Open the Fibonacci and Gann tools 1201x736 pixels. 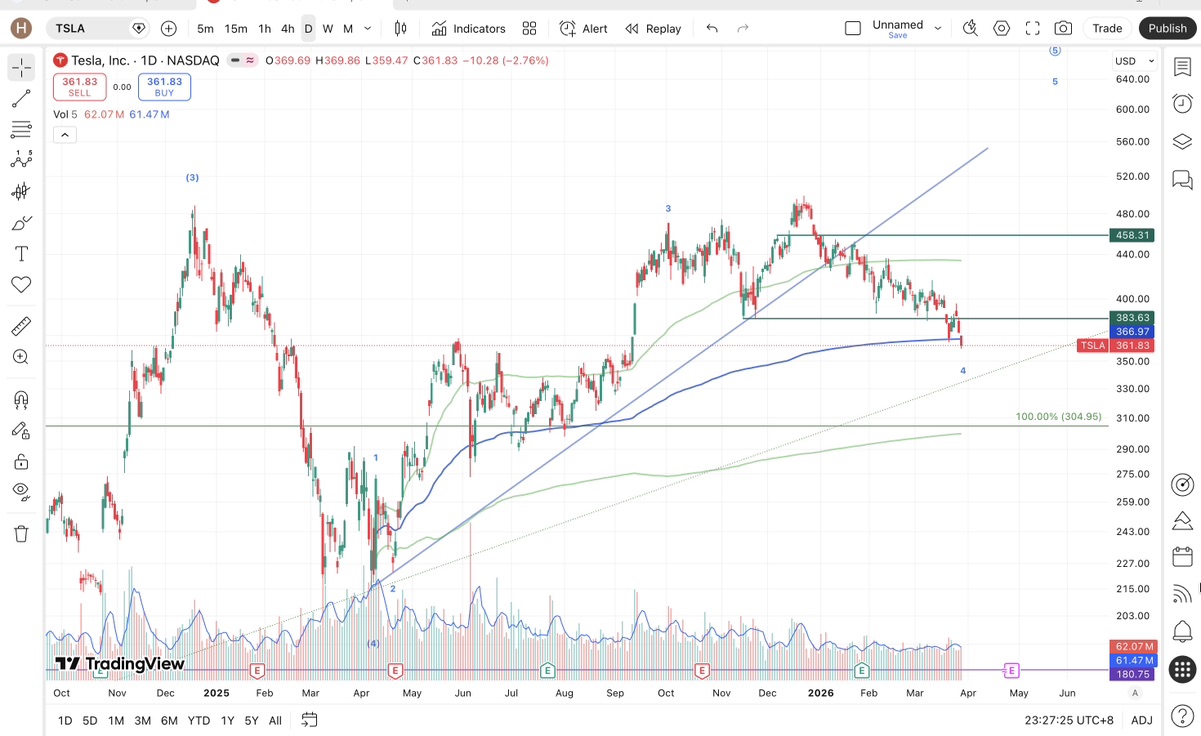click(x=21, y=130)
